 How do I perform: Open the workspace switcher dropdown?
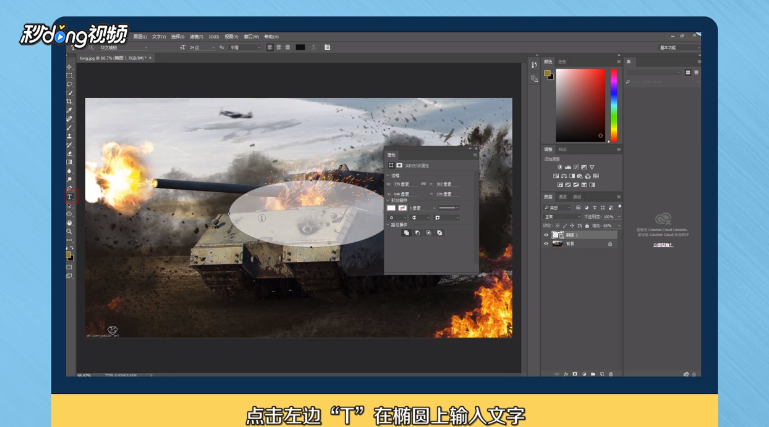[x=679, y=48]
